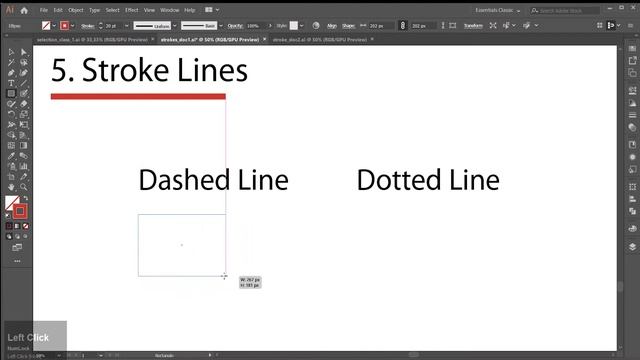Choose the Line Segment tool
The width and height of the screenshot is (640, 360).
pyautogui.click(x=24, y=83)
